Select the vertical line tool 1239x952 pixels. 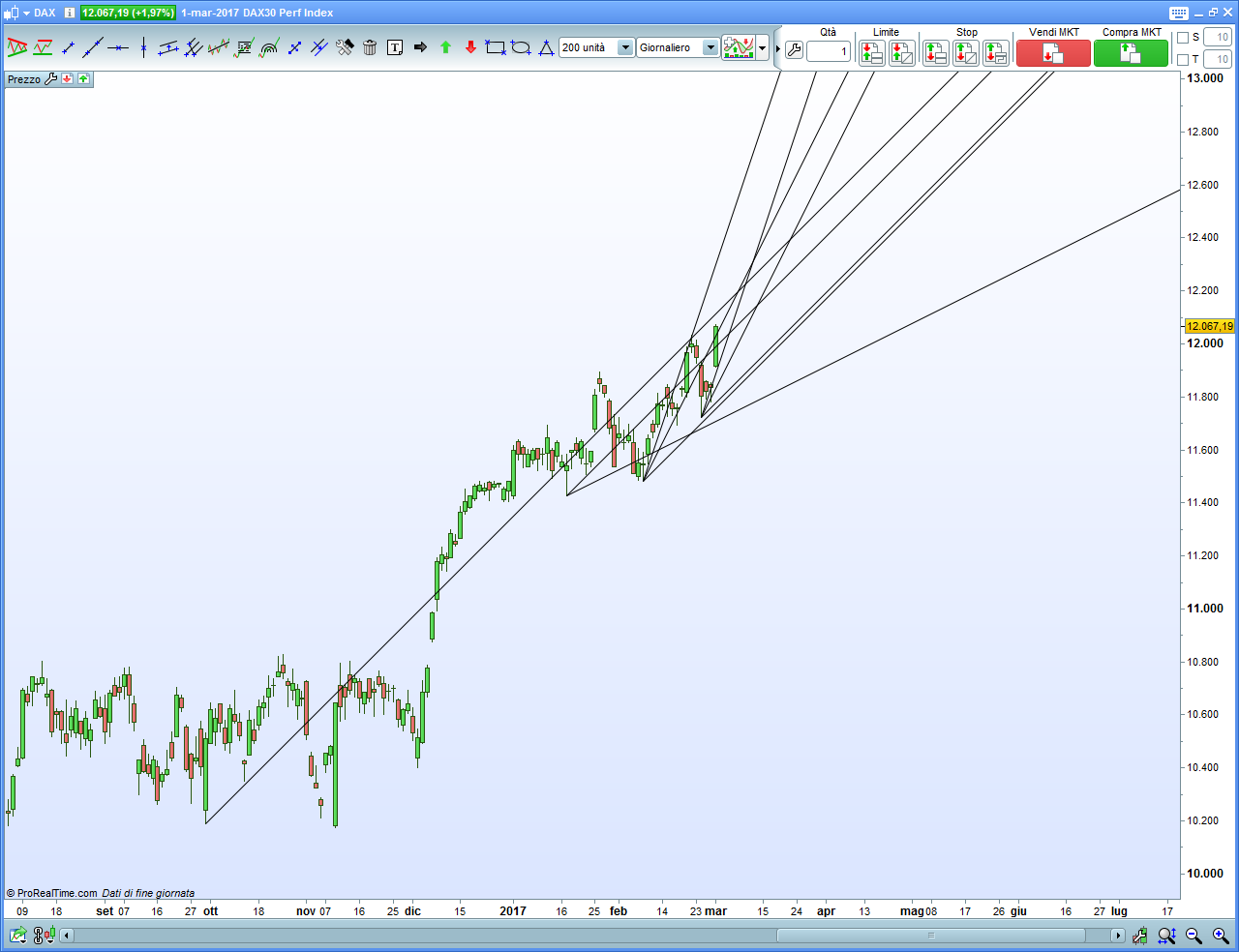click(143, 47)
